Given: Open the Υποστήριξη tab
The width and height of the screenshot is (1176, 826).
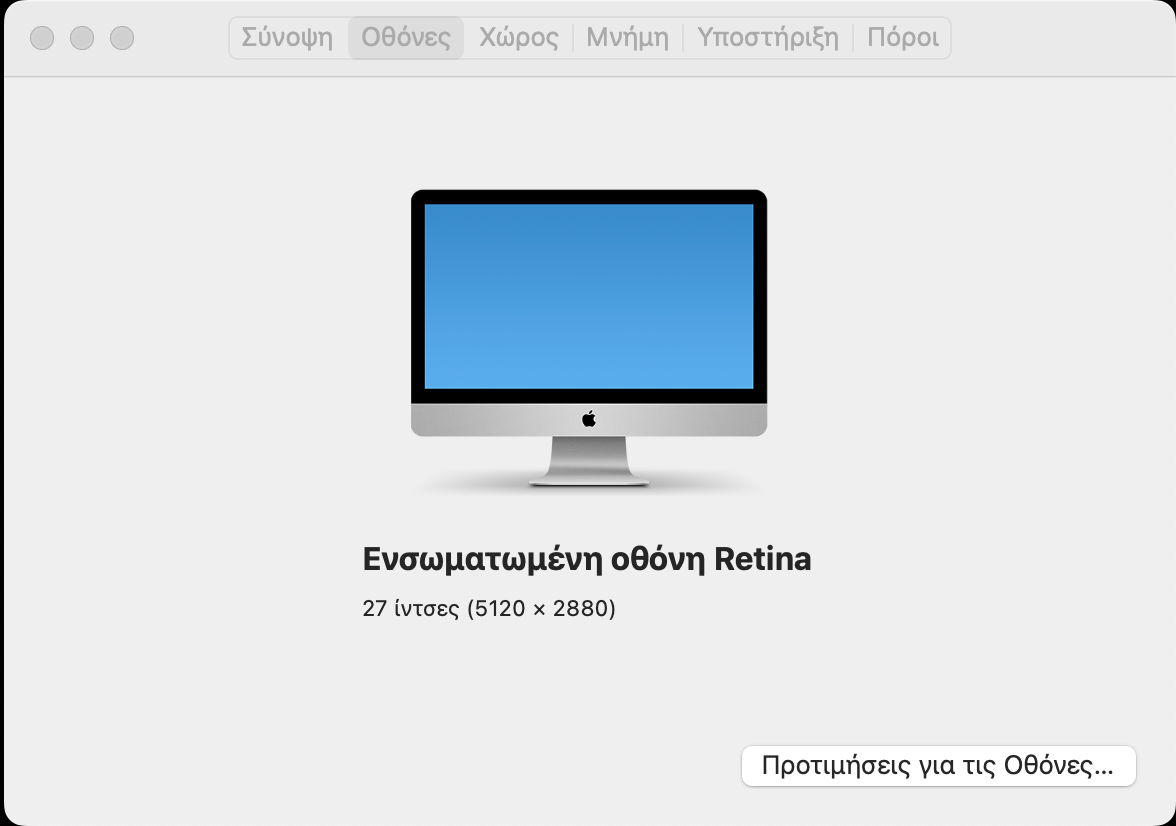Looking at the screenshot, I should tap(768, 38).
